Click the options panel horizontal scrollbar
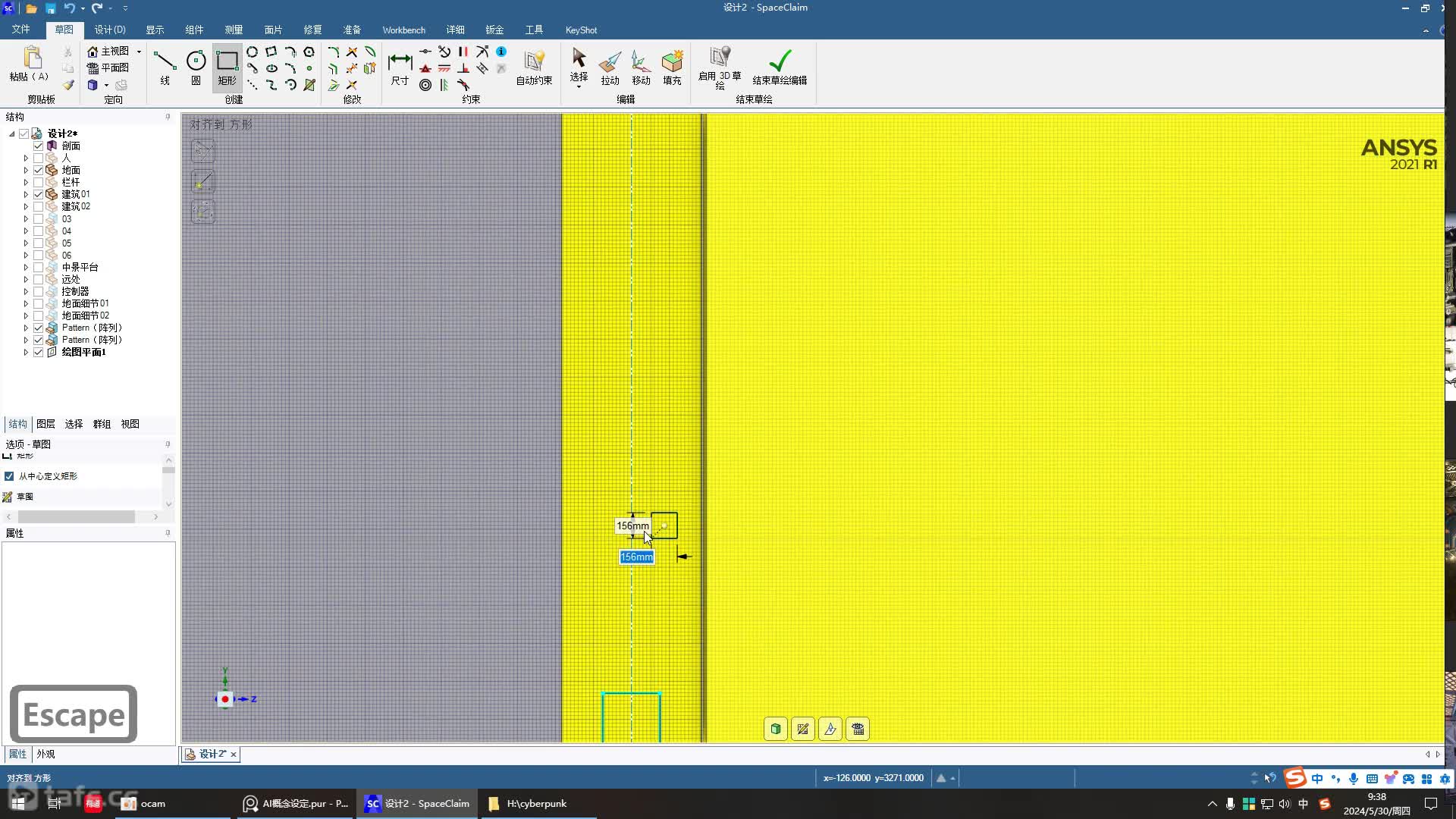Screen dimensions: 1456x819 click(77, 516)
